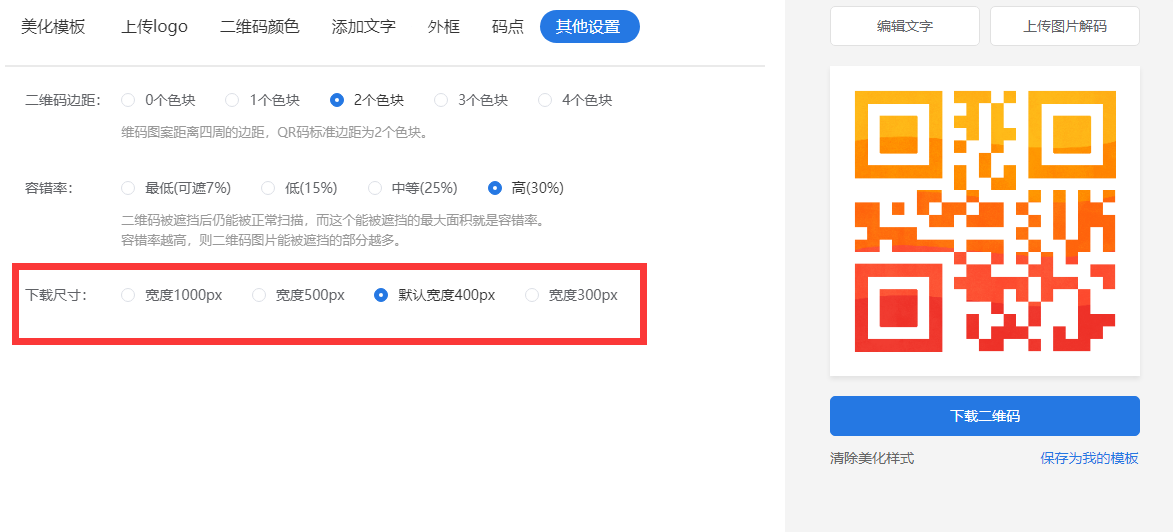Choose 高(30%) error tolerance
Image resolution: width=1173 pixels, height=532 pixels.
coord(526,188)
